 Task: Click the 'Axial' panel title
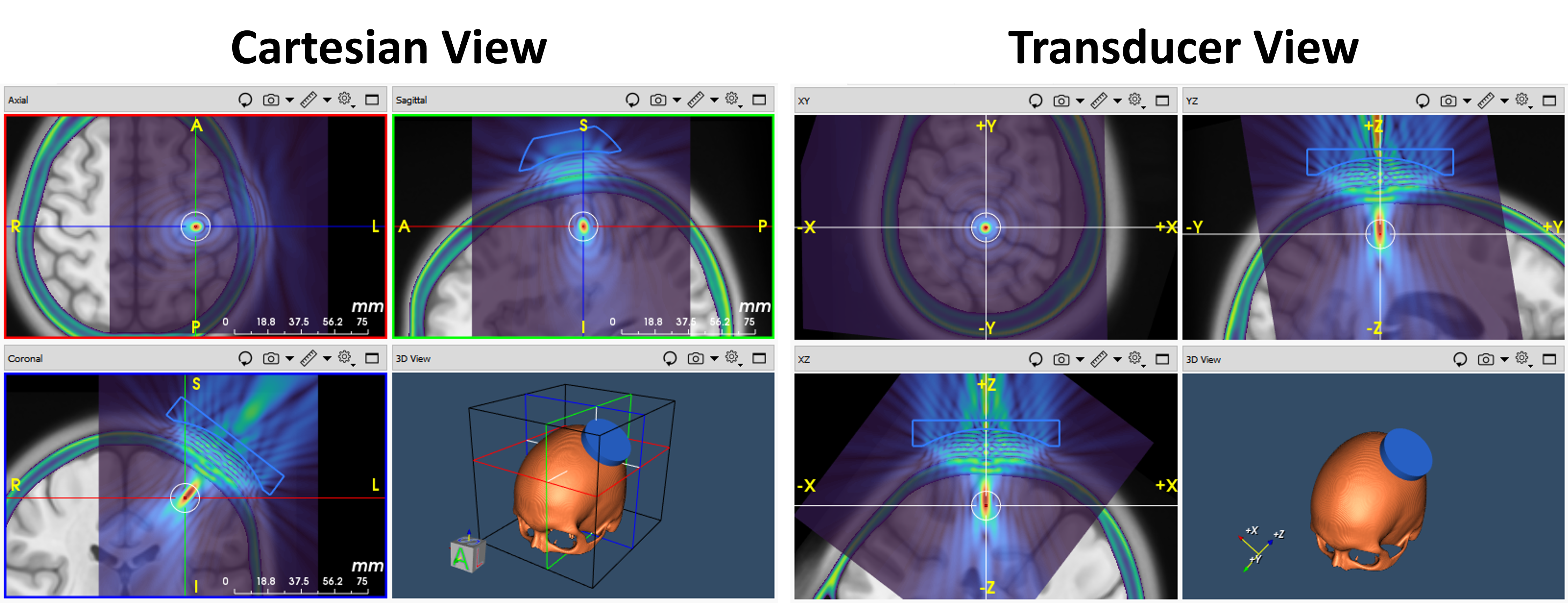[18, 100]
